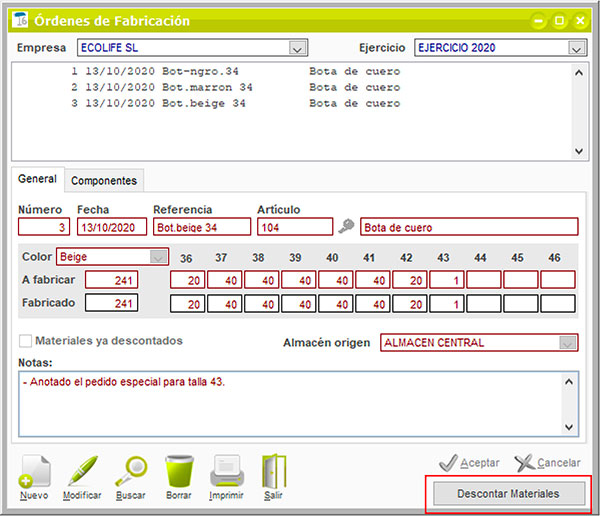Click empty A fabricar field for size 44
Screen dimensions: 600x516
click(x=484, y=280)
